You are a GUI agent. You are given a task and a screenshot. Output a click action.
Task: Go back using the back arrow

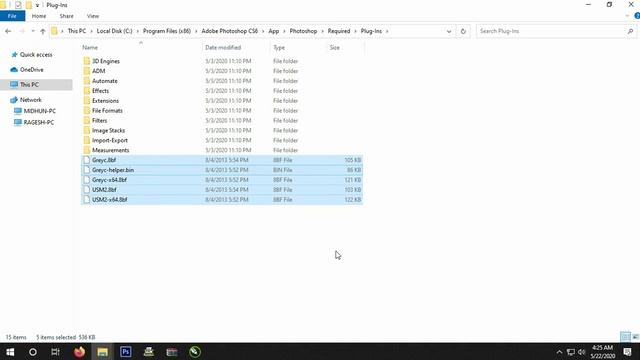(8, 31)
